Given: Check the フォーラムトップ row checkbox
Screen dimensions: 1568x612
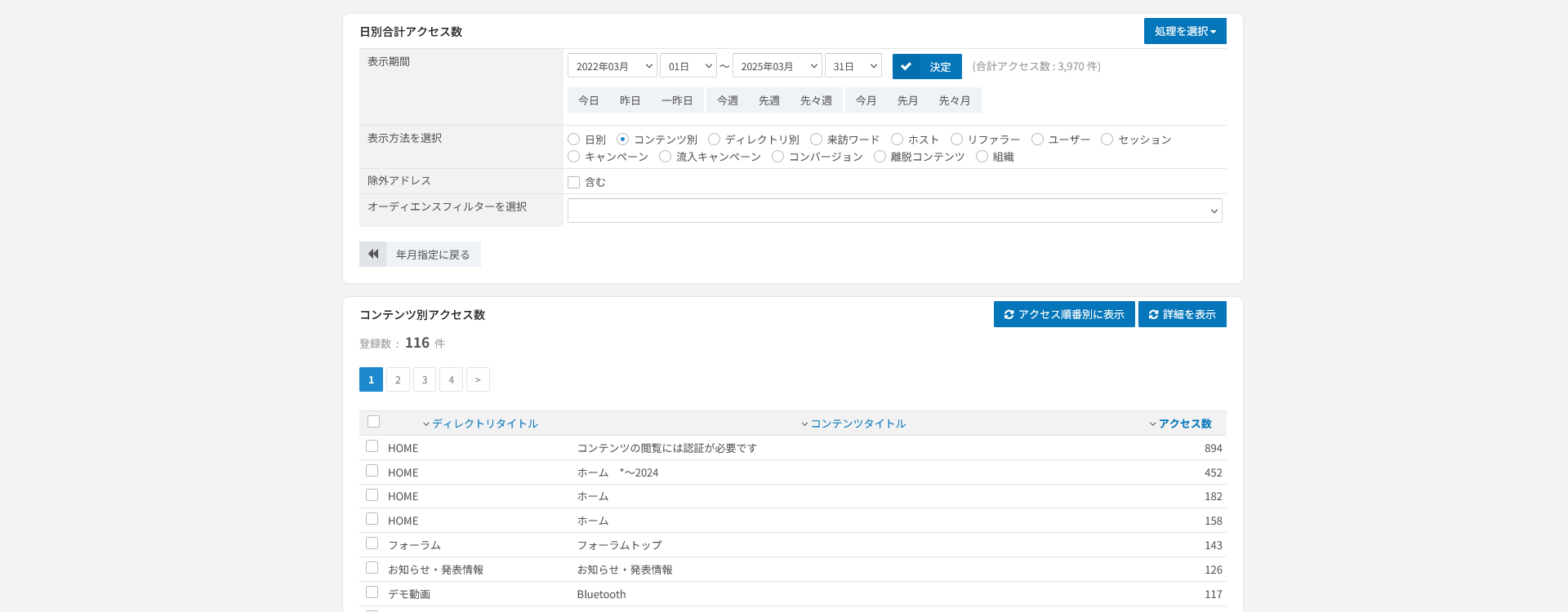Looking at the screenshot, I should [x=372, y=543].
